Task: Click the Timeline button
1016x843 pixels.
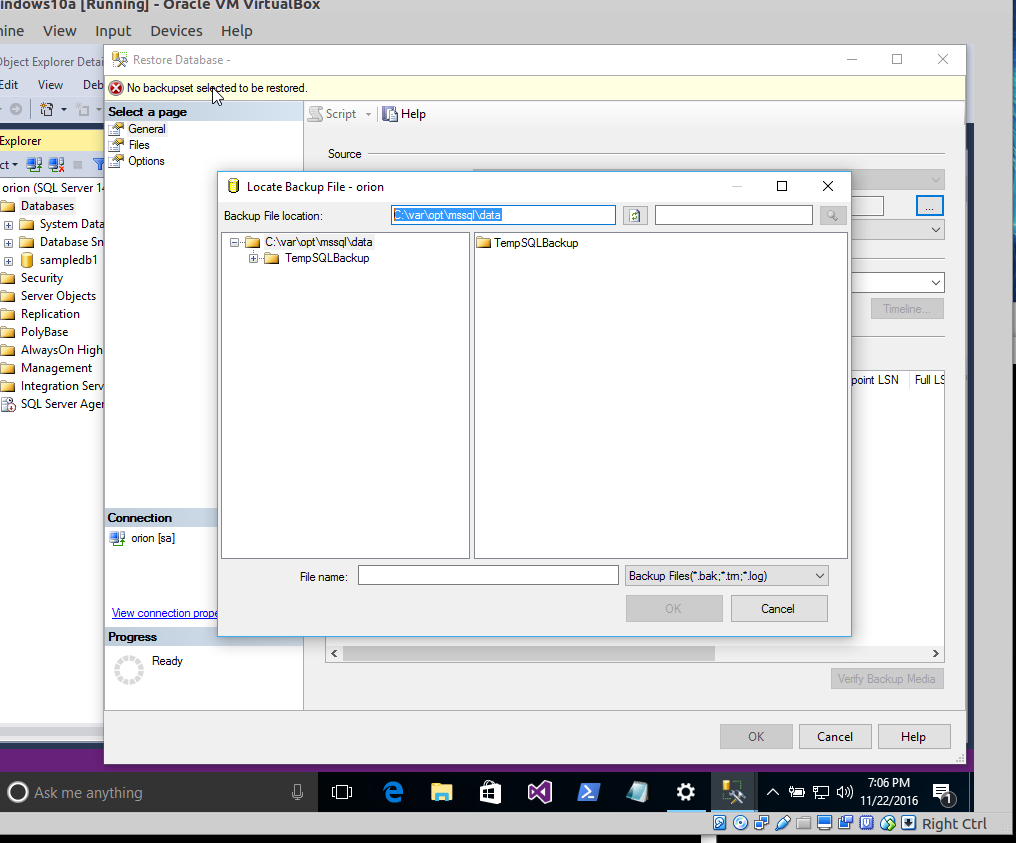Action: click(x=906, y=309)
